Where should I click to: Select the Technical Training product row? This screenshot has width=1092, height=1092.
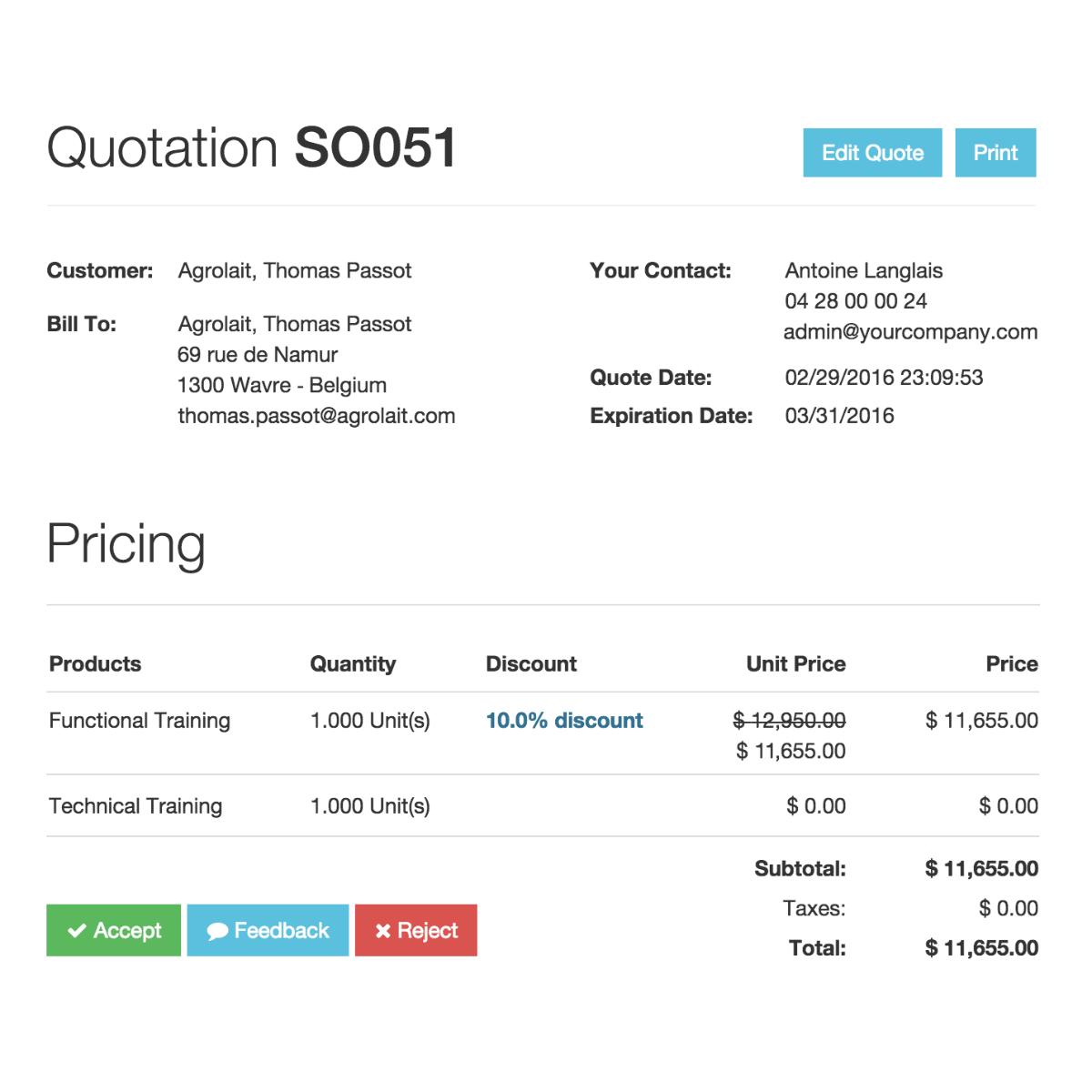click(x=136, y=806)
